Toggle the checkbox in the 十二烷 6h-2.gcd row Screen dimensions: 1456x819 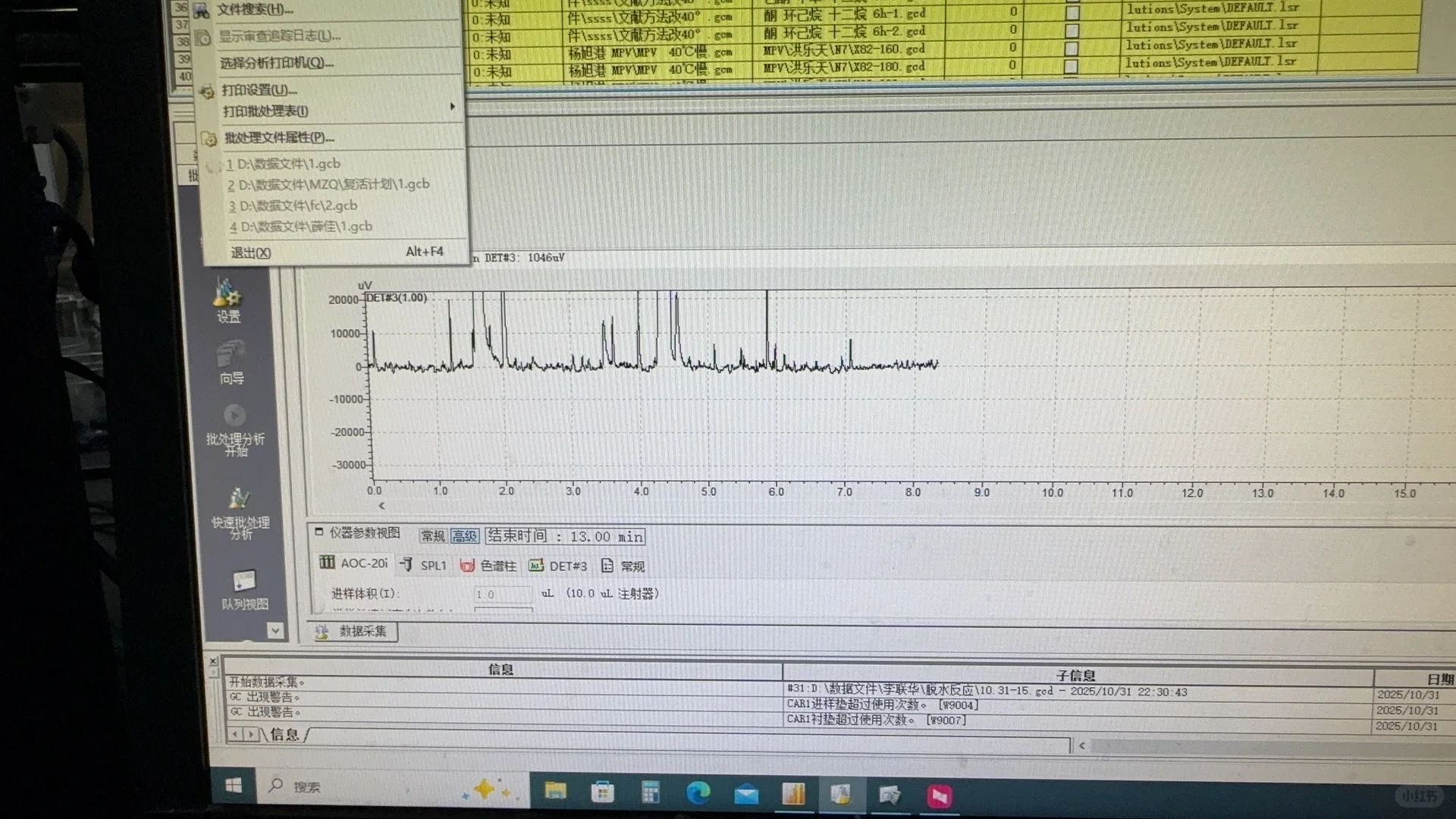[1072, 30]
